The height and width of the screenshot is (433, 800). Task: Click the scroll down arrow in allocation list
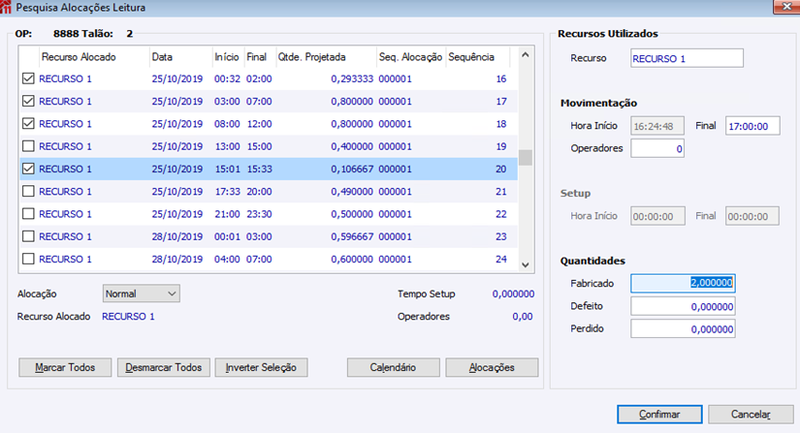point(525,265)
